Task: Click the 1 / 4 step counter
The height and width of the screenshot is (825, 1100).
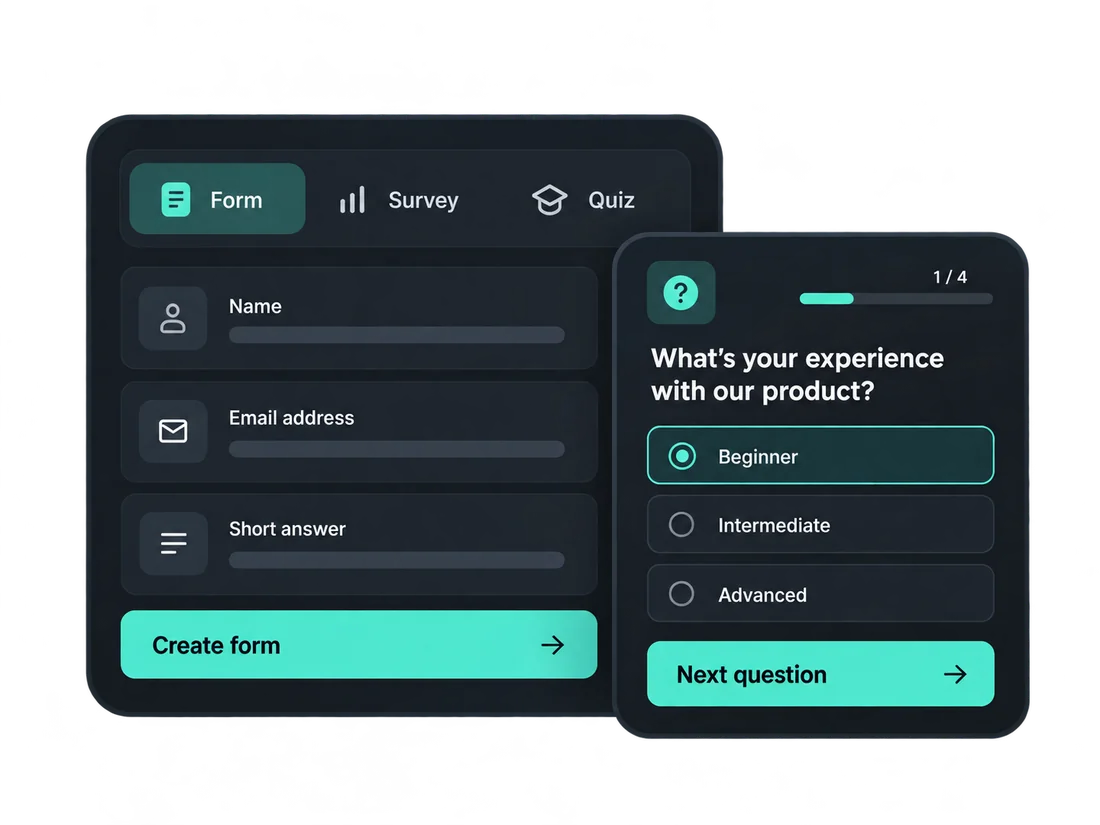Action: click(950, 277)
